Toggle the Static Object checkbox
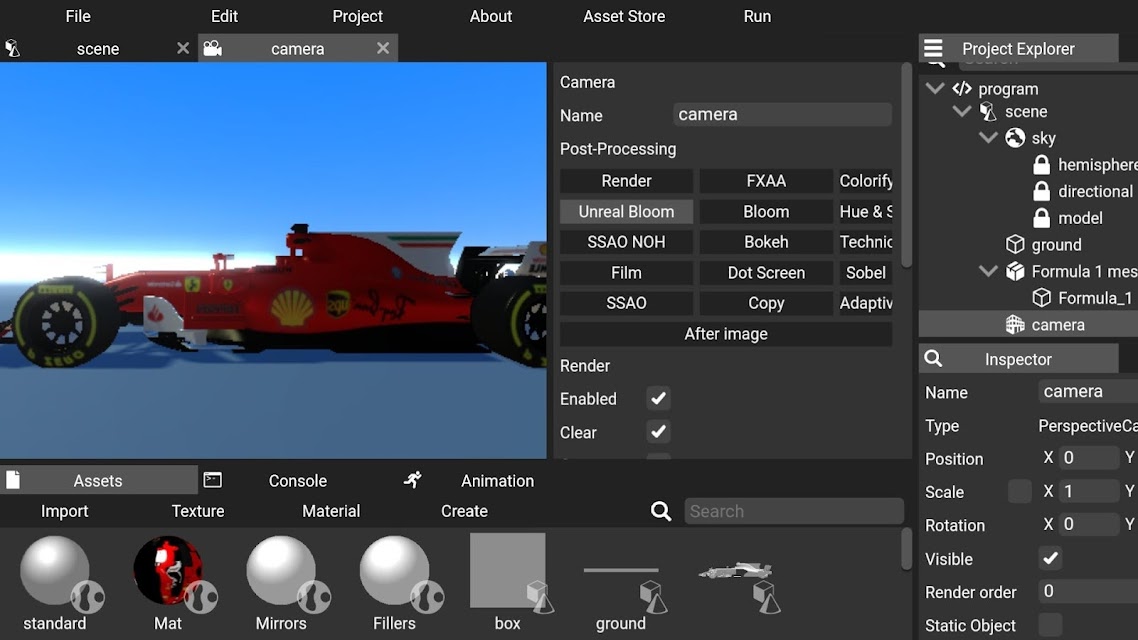The image size is (1138, 640). (x=1050, y=625)
